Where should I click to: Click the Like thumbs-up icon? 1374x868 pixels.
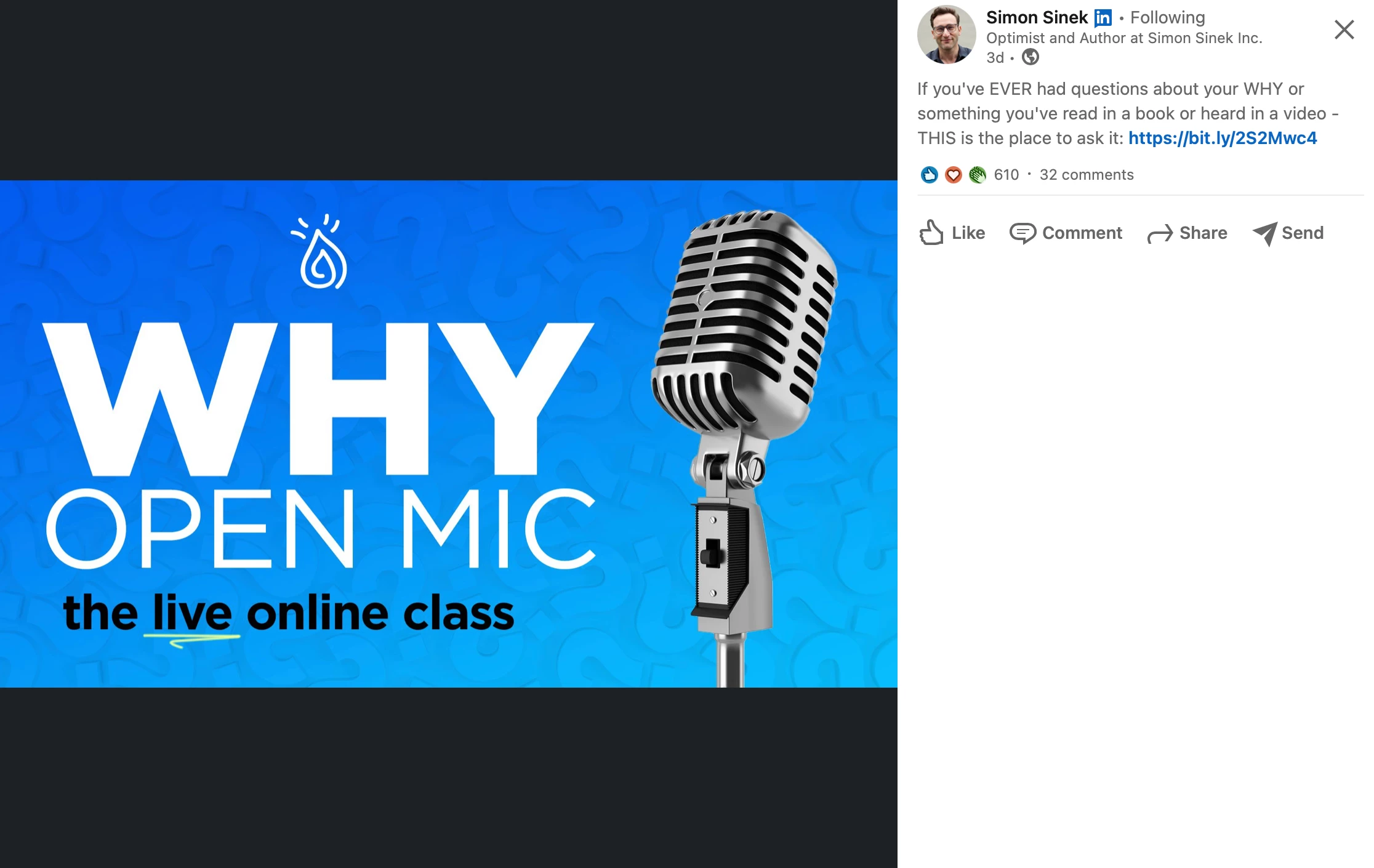(x=931, y=233)
